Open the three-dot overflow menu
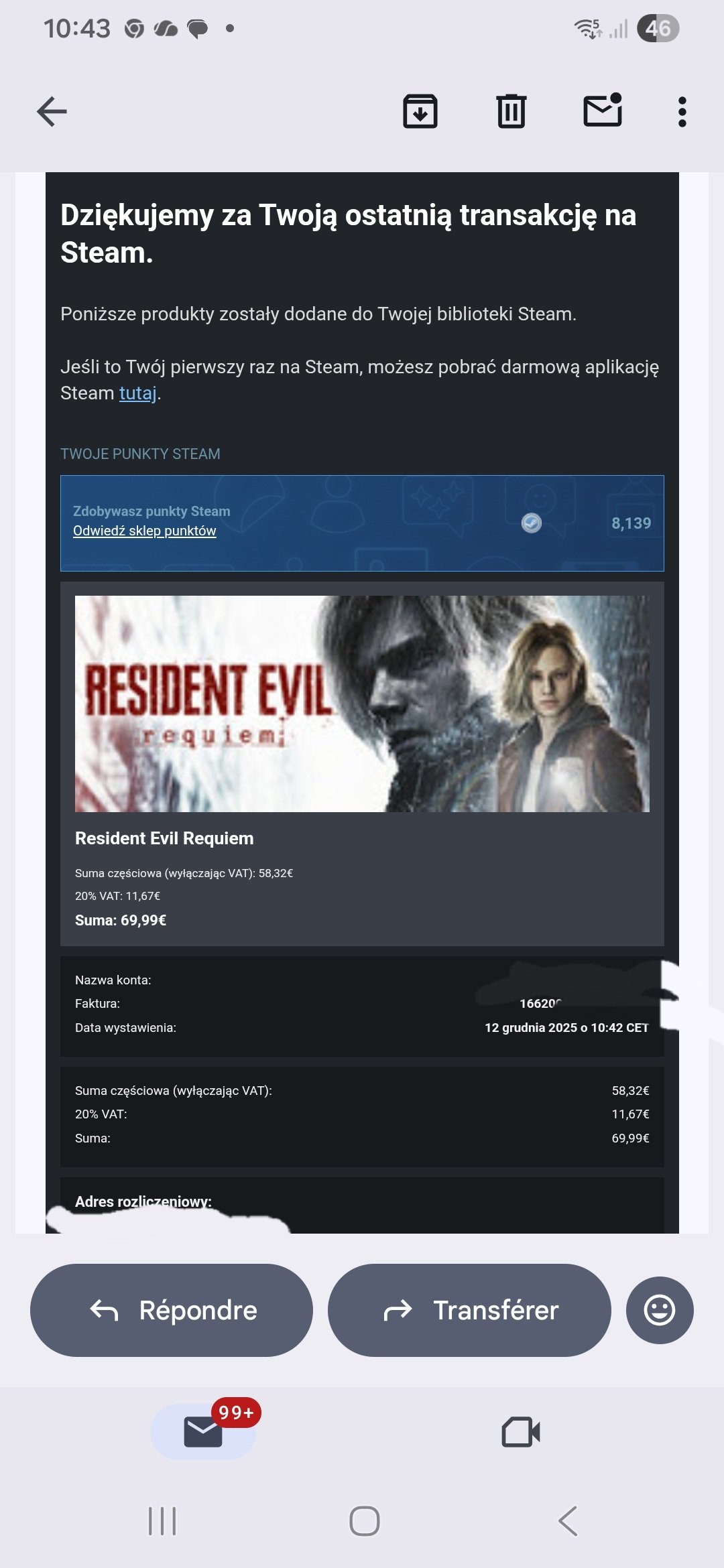The width and height of the screenshot is (724, 1568). click(x=682, y=111)
